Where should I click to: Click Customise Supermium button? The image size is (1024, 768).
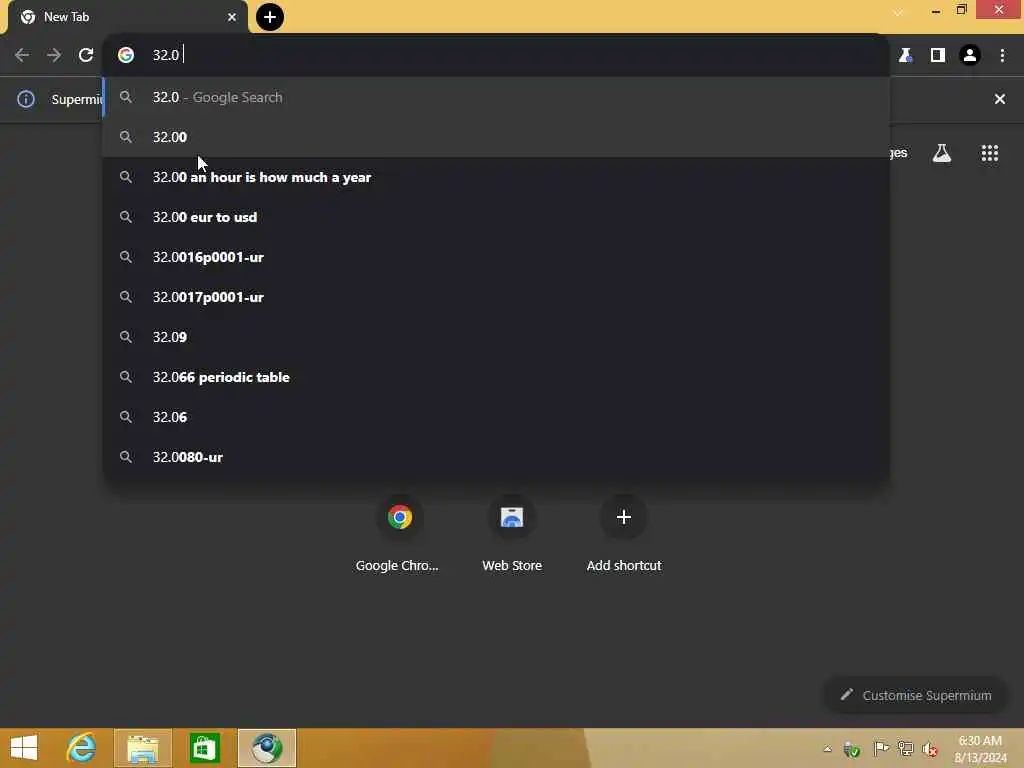(x=916, y=695)
